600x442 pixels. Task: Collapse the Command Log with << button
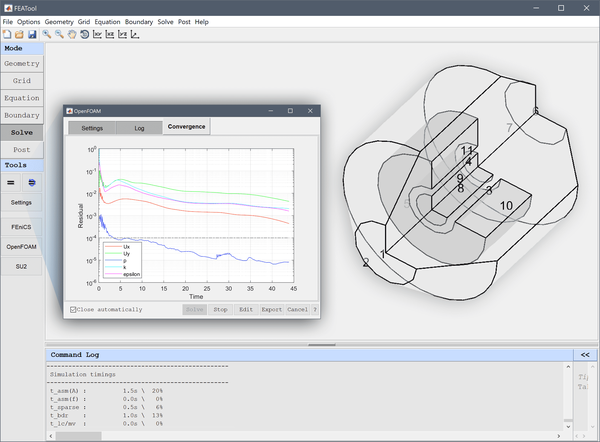click(x=585, y=355)
